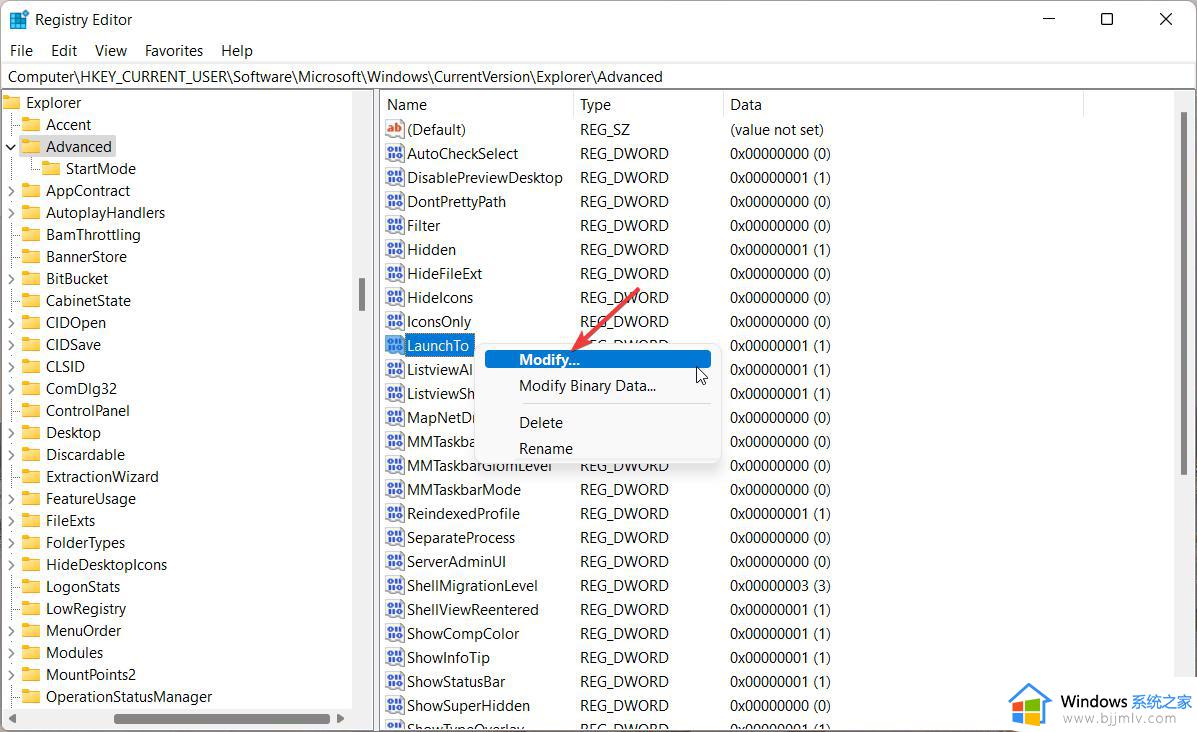This screenshot has height=732, width=1197.
Task: Select the ControlPanel key
Action: (x=88, y=411)
